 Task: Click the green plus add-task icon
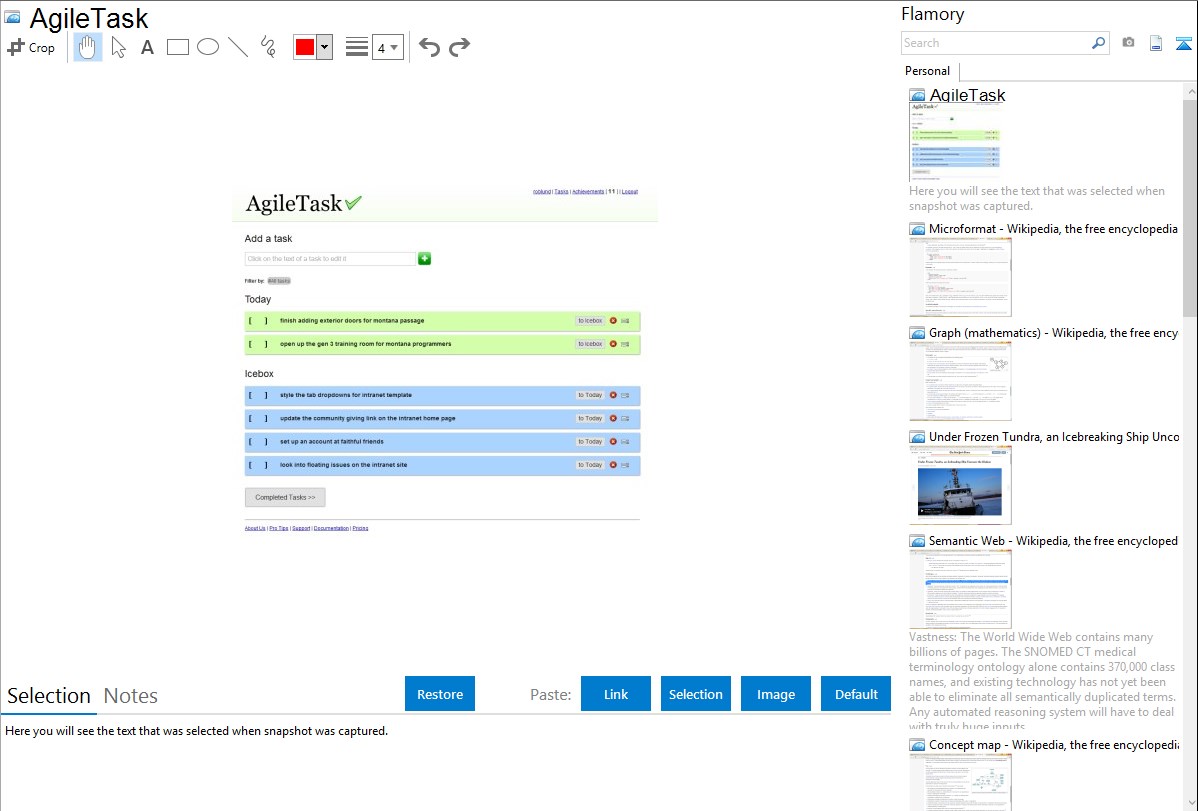(425, 259)
